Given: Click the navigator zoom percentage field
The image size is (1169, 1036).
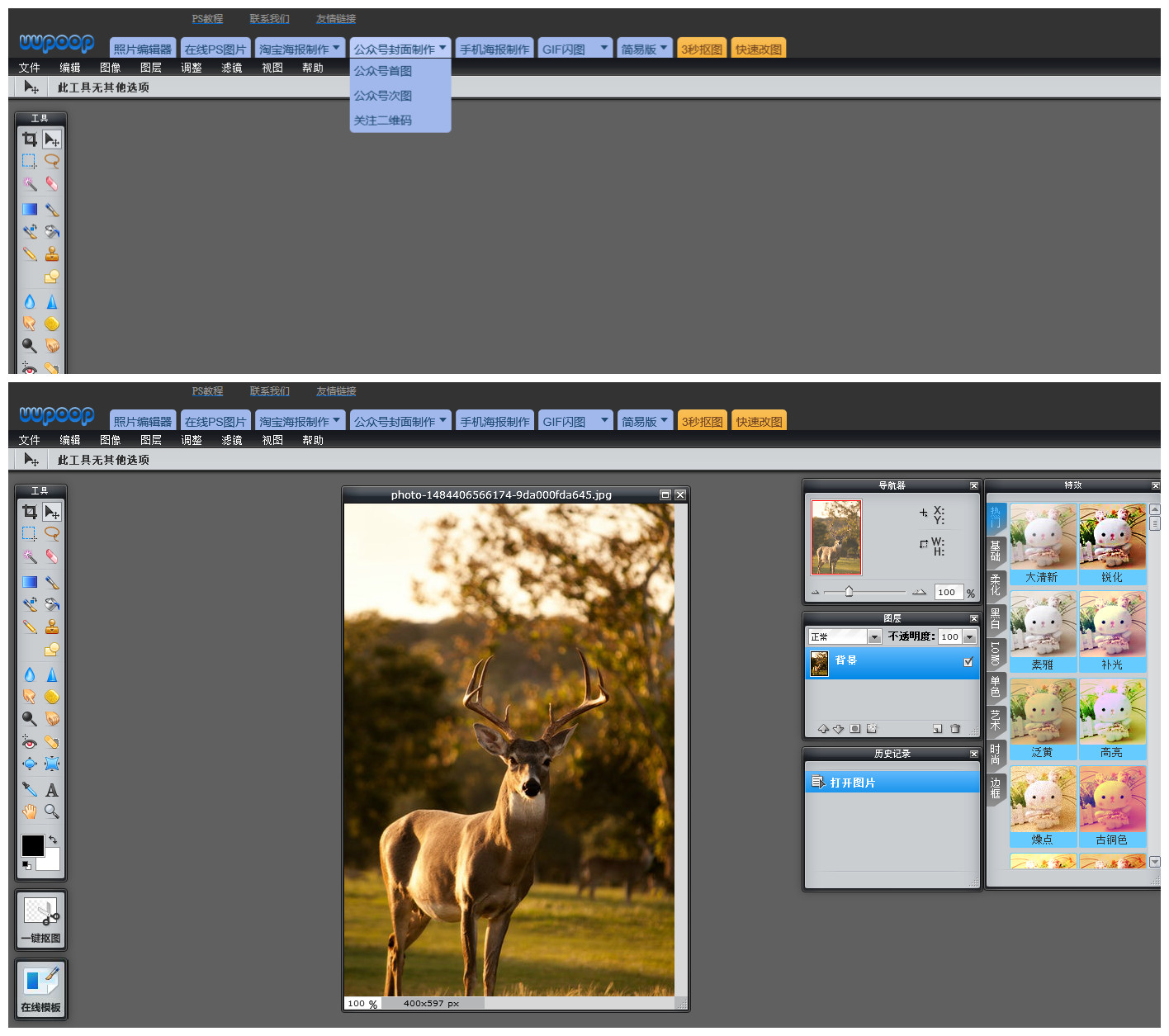Looking at the screenshot, I should 949,592.
